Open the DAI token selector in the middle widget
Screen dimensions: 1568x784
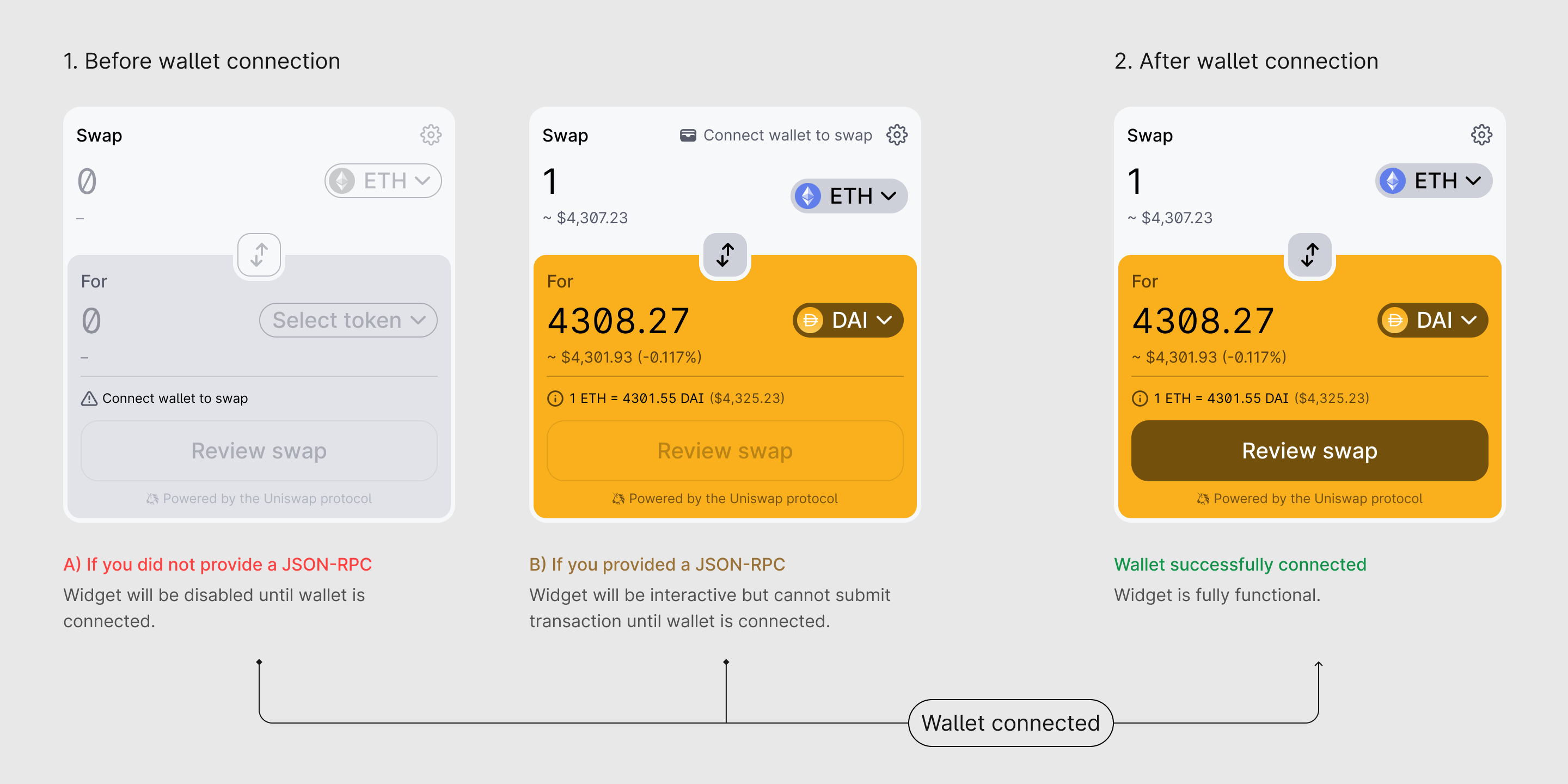click(847, 320)
